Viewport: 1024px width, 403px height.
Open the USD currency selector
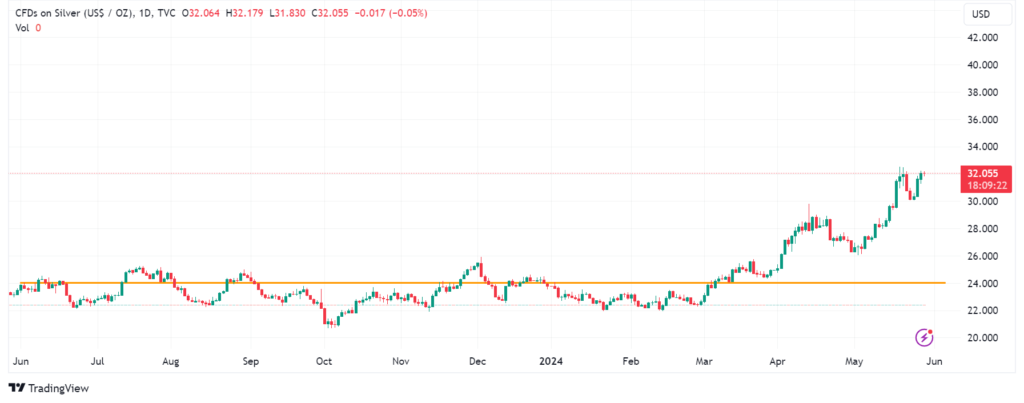click(980, 15)
